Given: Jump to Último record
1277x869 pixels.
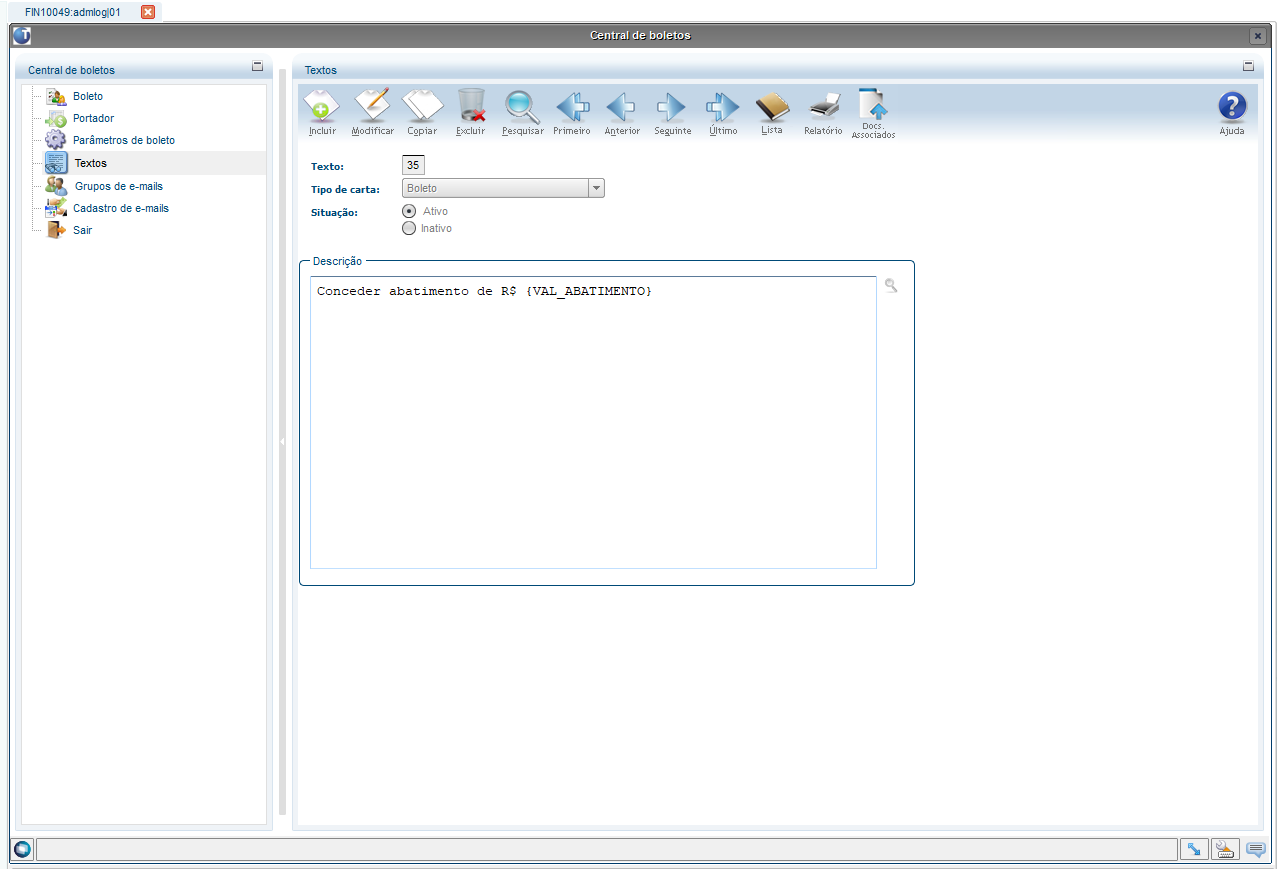Looking at the screenshot, I should [722, 106].
